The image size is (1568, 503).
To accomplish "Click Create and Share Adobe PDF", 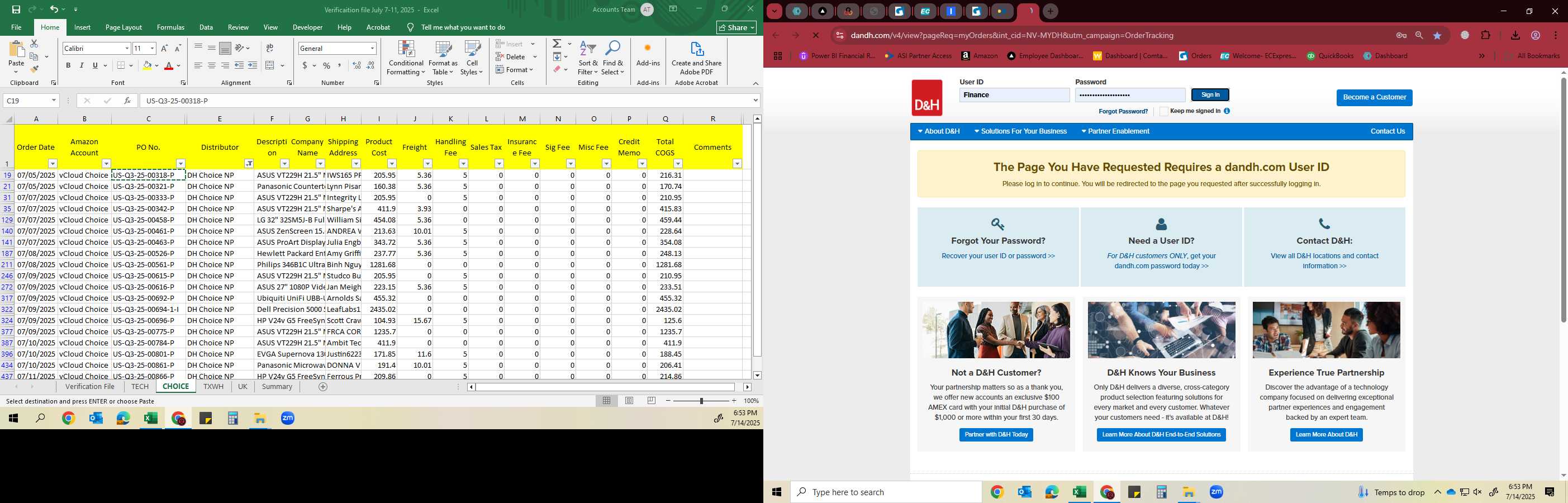I will click(696, 58).
